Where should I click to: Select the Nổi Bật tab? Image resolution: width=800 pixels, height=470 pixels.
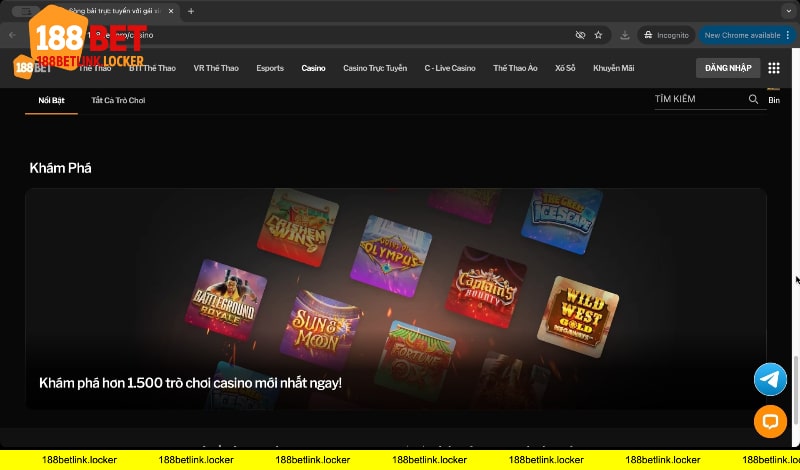click(51, 100)
